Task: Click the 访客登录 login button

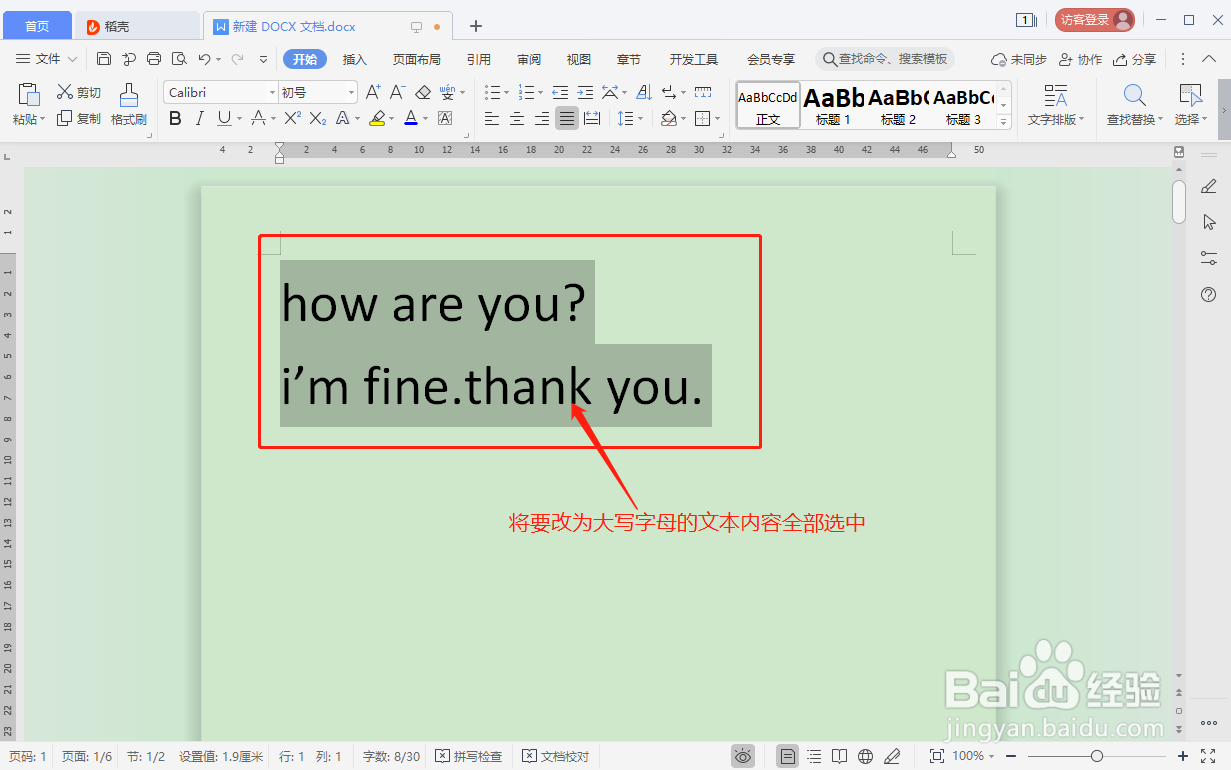Action: point(1095,20)
